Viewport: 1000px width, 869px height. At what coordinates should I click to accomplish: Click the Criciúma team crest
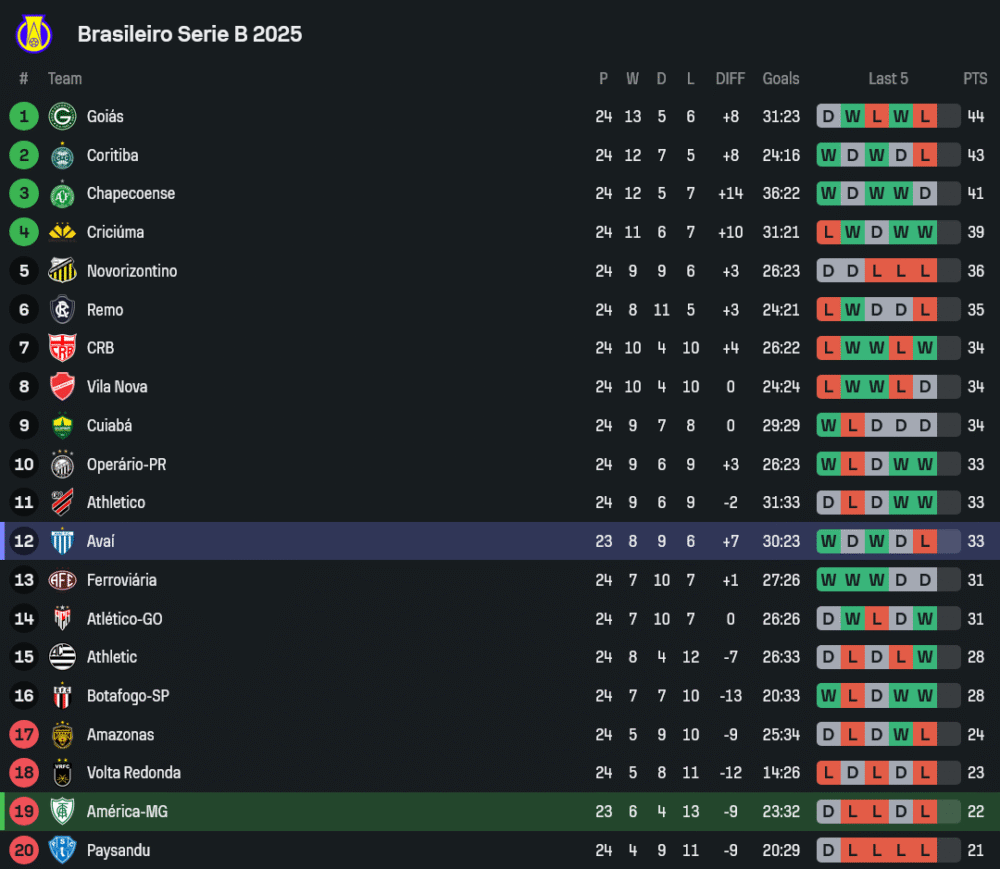(x=62, y=233)
